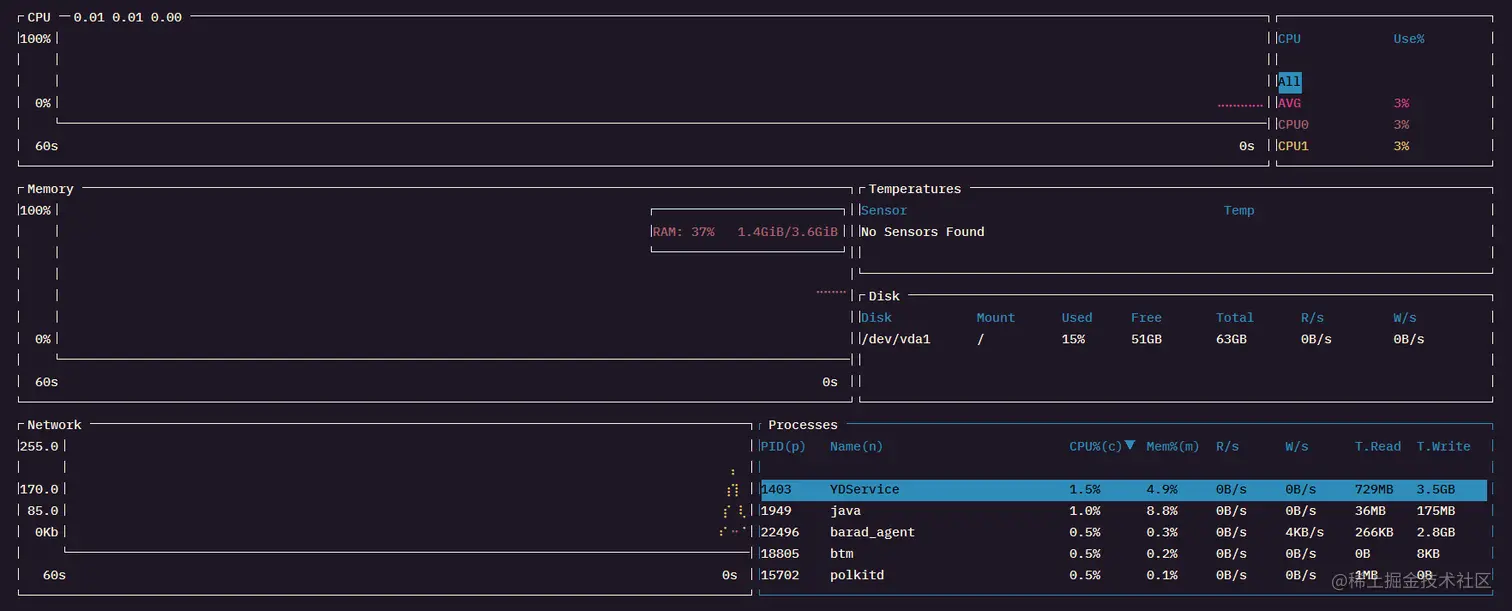Sort processes by the Mem%(m) column
Image resolution: width=1512 pixels, height=611 pixels.
point(1172,447)
